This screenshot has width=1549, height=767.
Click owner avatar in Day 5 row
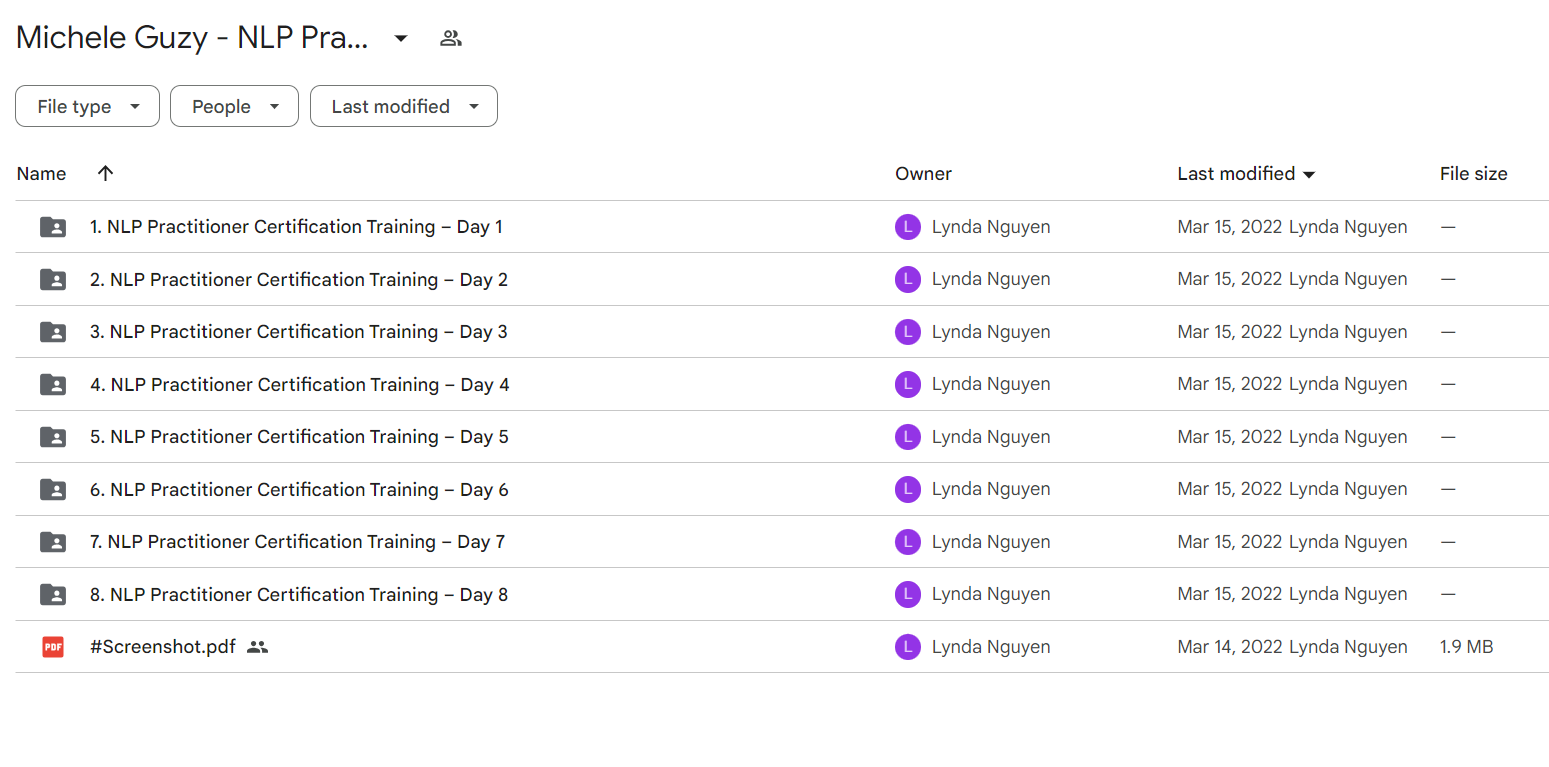[907, 437]
